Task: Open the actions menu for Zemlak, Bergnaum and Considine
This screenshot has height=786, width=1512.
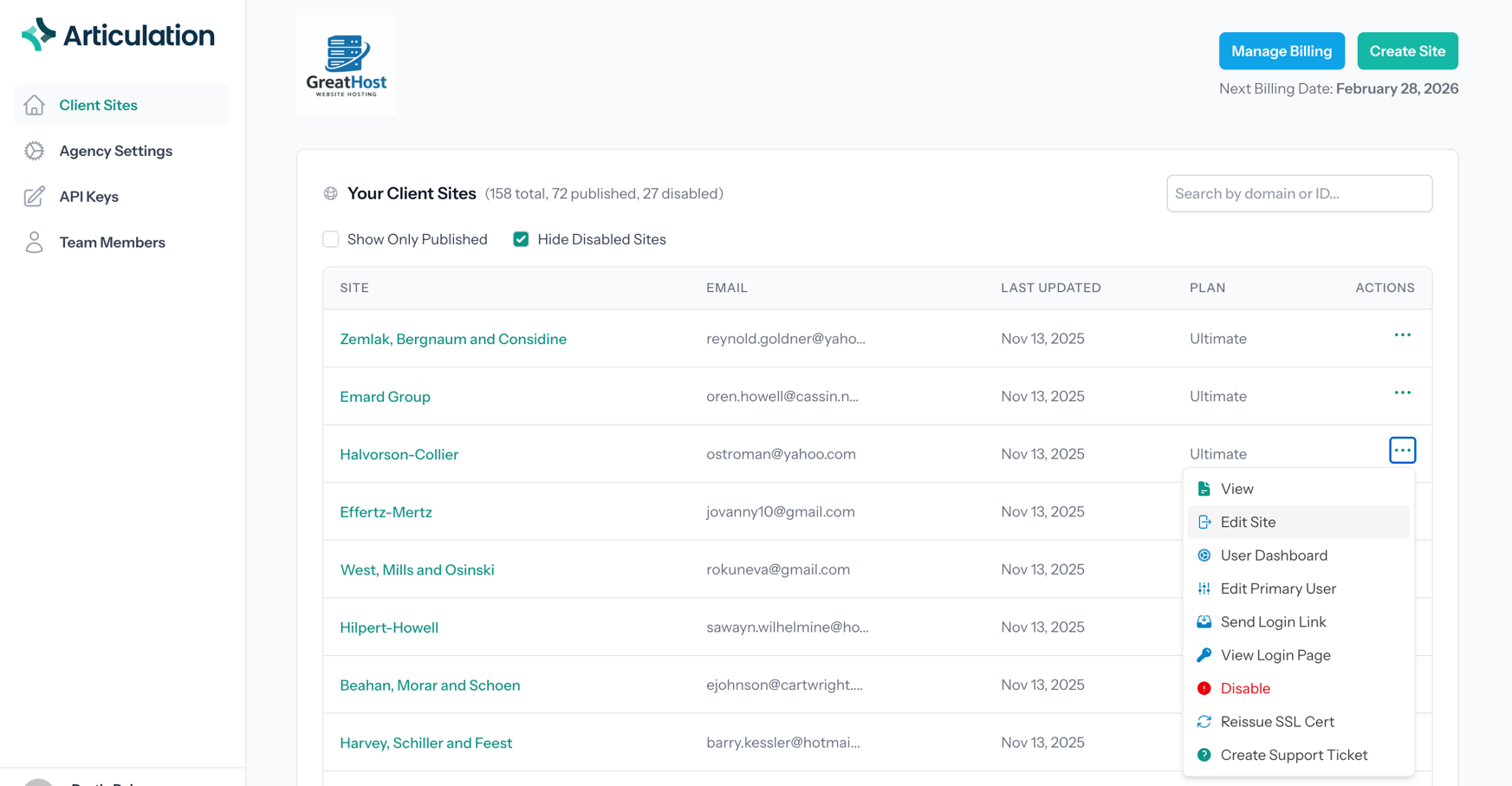Action: (1402, 335)
